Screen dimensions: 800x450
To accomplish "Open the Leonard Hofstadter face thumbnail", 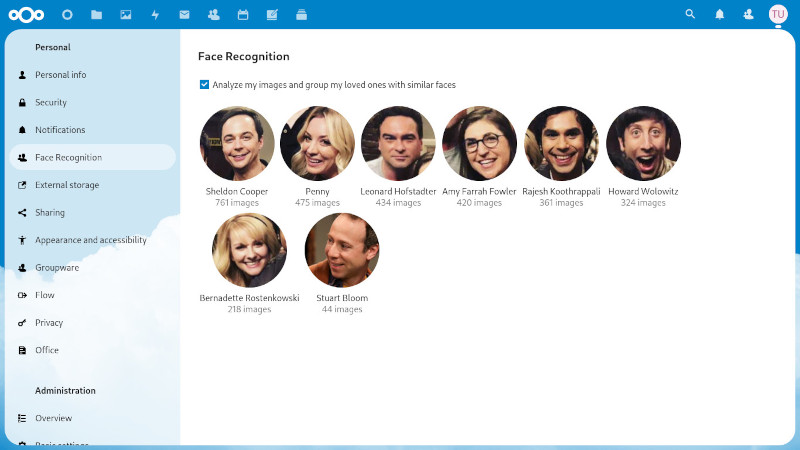I will (398, 143).
